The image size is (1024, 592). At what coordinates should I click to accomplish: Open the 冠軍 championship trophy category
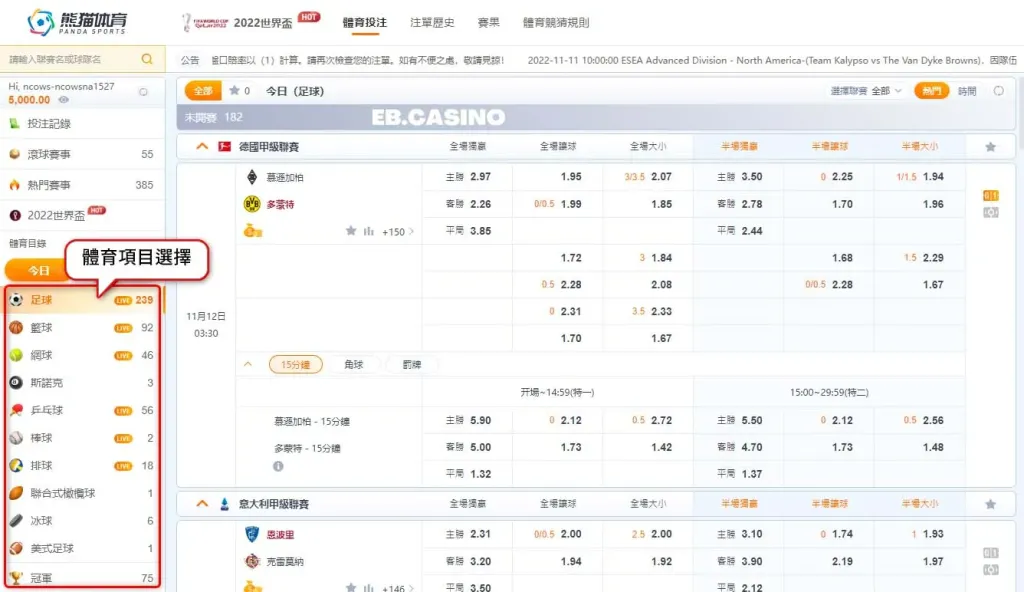(x=42, y=577)
